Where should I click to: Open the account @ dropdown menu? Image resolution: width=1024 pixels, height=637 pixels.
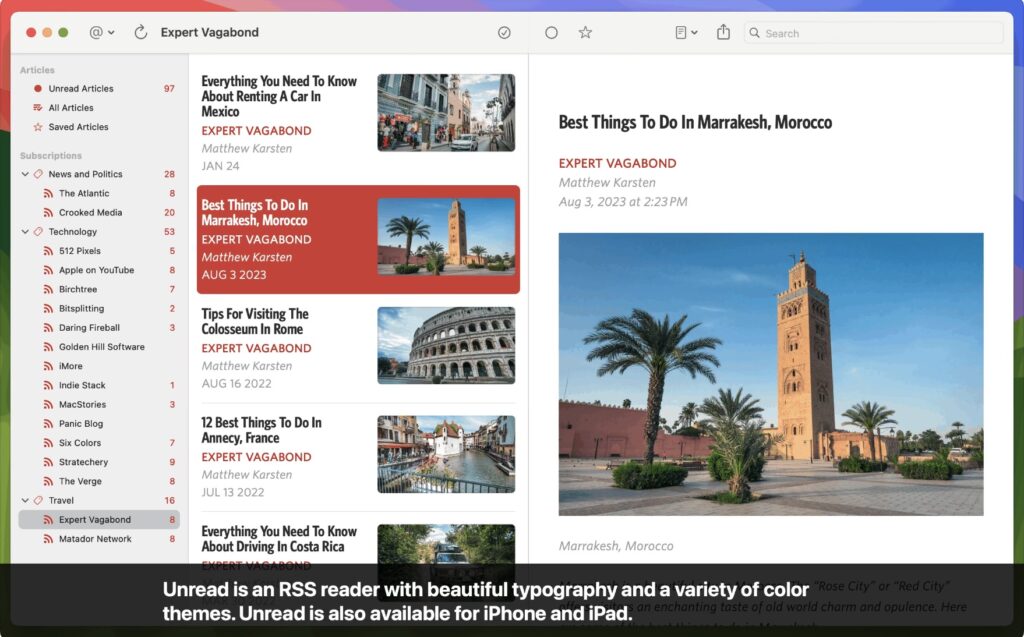pyautogui.click(x=101, y=32)
